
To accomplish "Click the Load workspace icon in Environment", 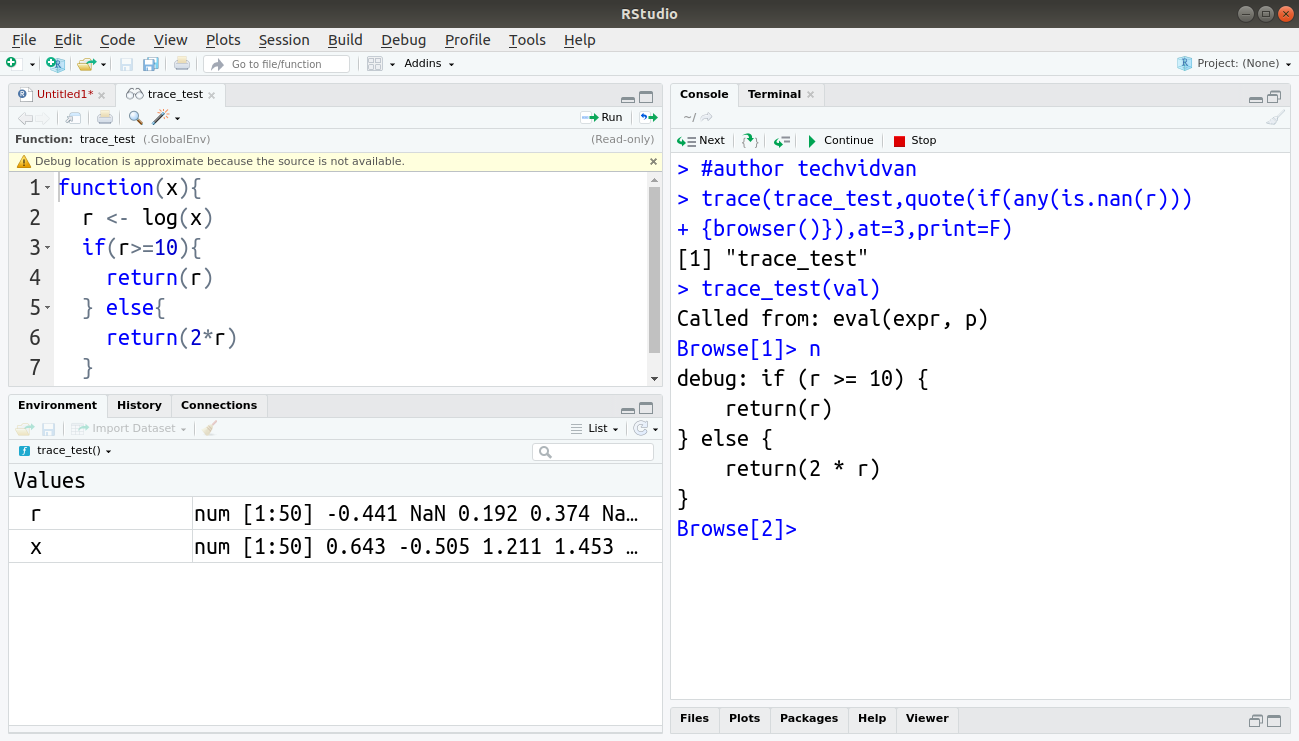I will point(25,428).
